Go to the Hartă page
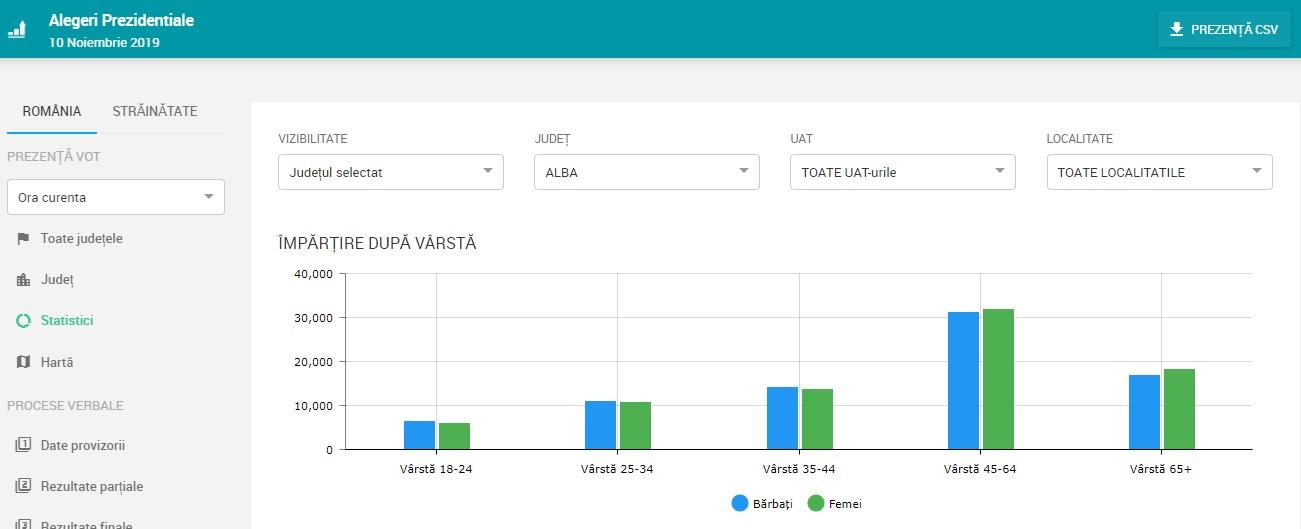Image resolution: width=1301 pixels, height=529 pixels. [x=57, y=362]
